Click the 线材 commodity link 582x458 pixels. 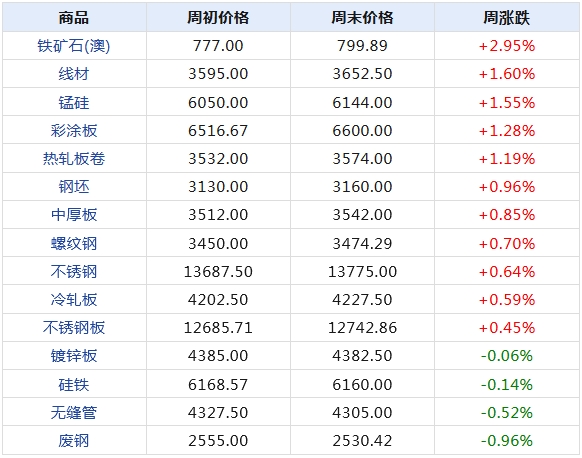tap(74, 73)
